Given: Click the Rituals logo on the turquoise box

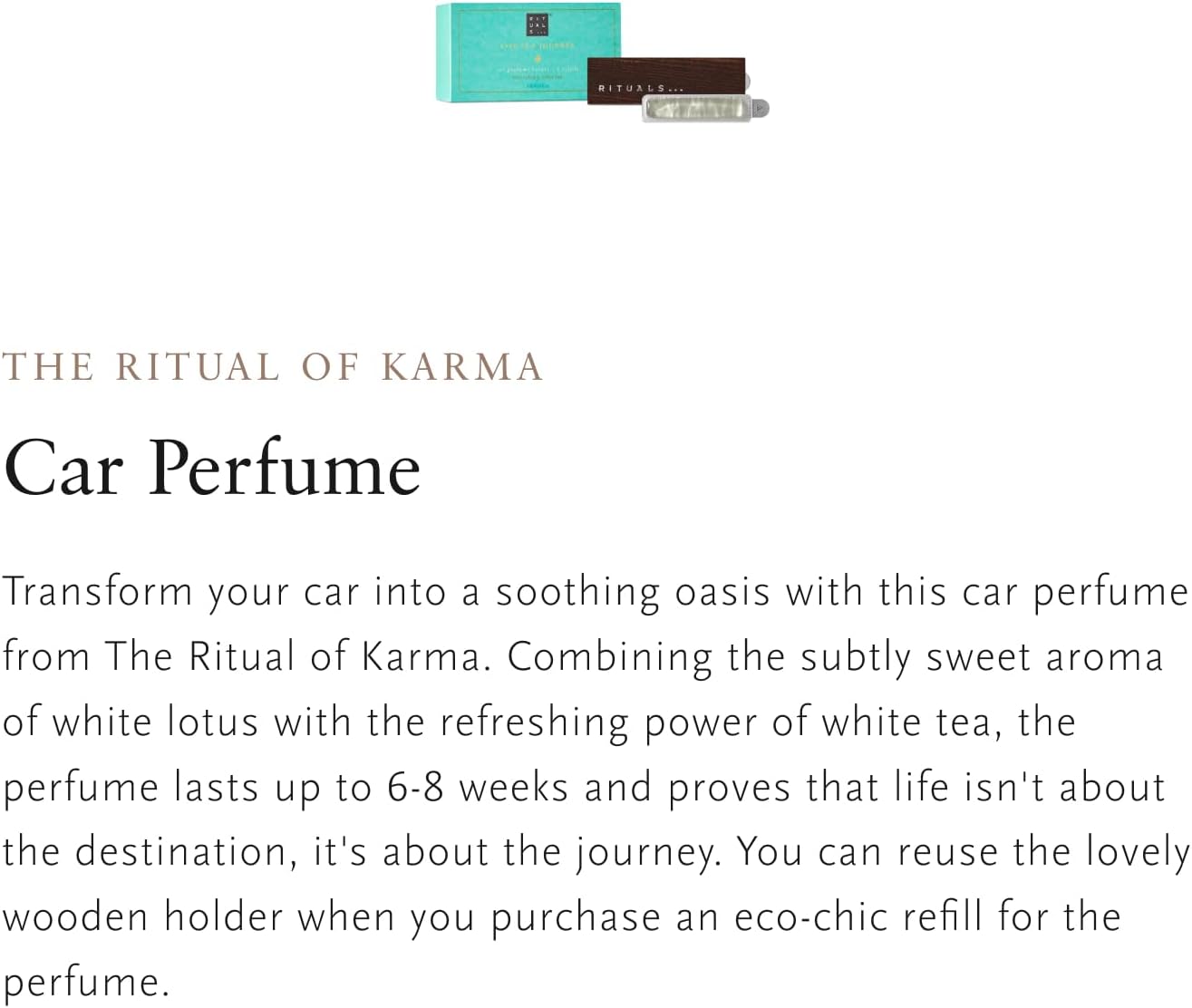Looking at the screenshot, I should (538, 23).
